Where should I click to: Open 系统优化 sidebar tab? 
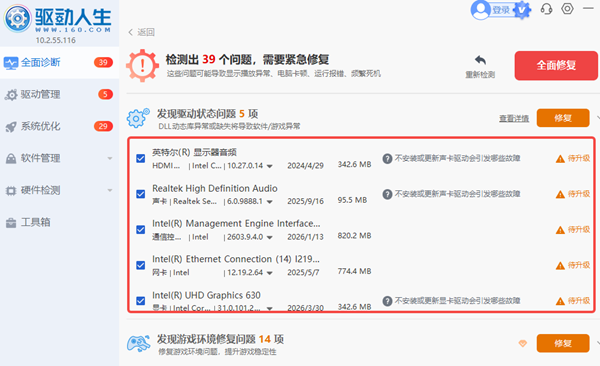(59, 126)
